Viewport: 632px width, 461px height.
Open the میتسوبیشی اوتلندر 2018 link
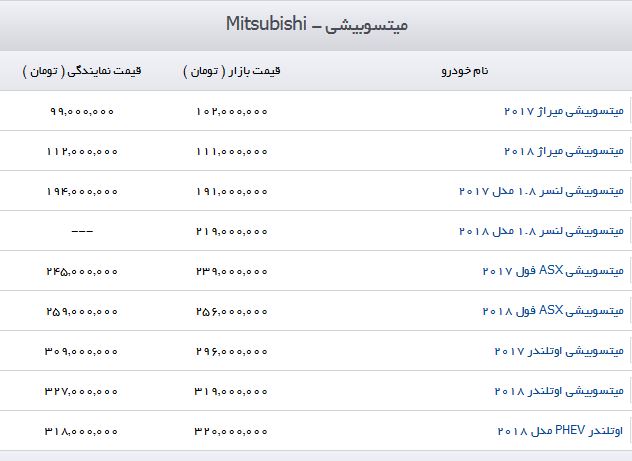tap(559, 391)
